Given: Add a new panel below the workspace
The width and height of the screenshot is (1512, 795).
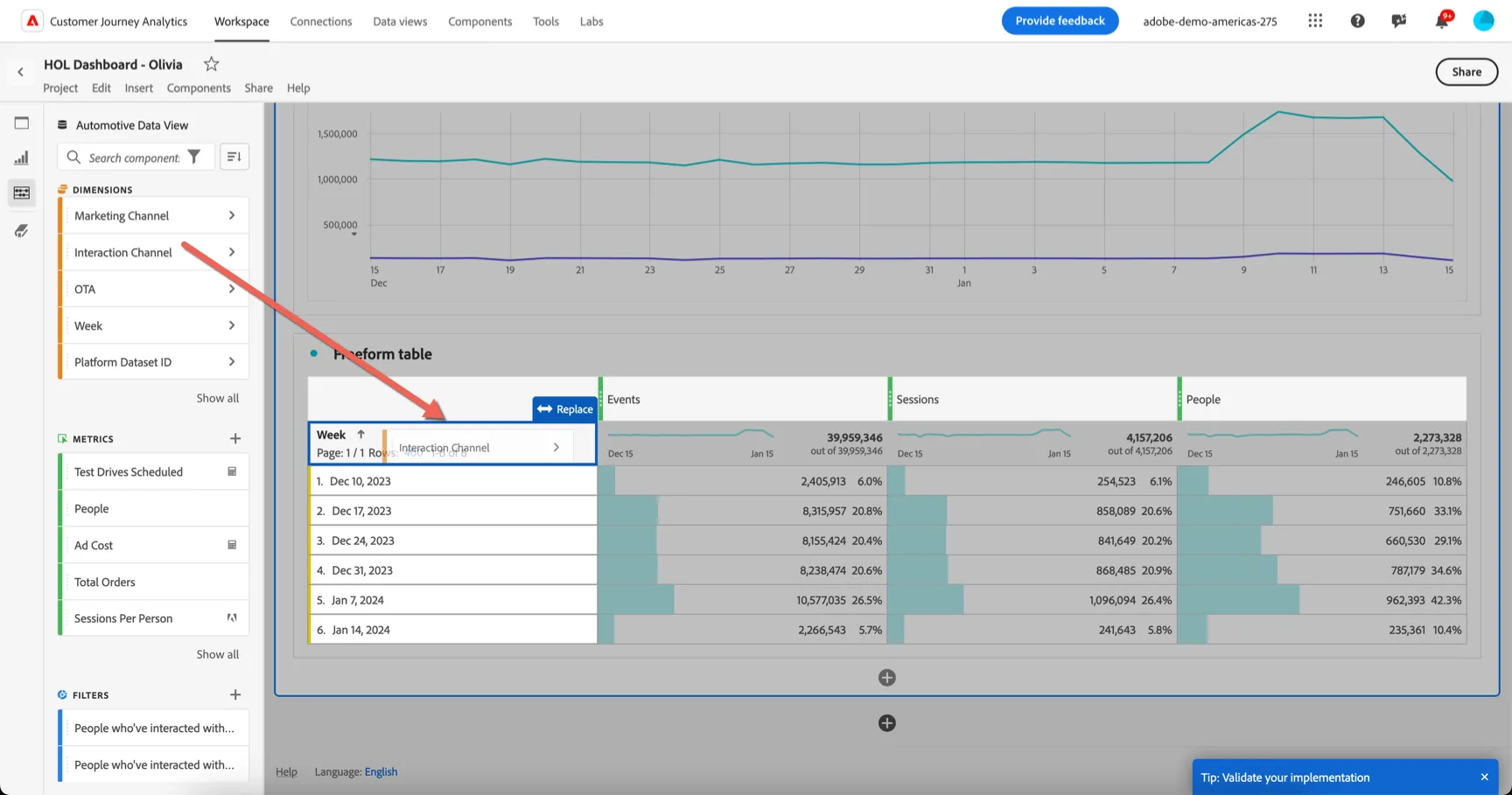Looking at the screenshot, I should point(887,723).
